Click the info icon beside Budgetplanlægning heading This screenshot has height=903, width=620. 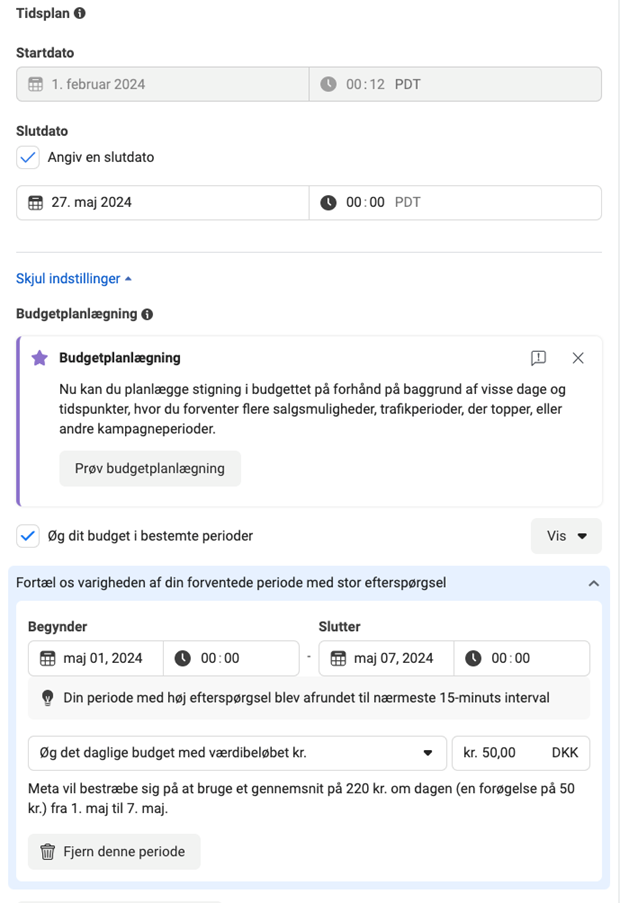tap(147, 314)
